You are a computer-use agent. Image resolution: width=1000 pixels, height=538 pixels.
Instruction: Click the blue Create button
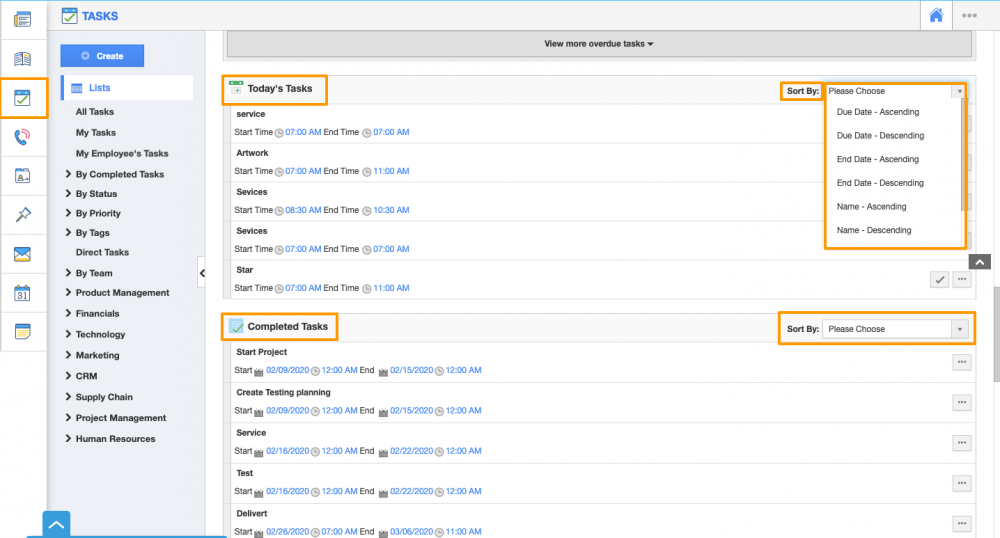pos(102,56)
